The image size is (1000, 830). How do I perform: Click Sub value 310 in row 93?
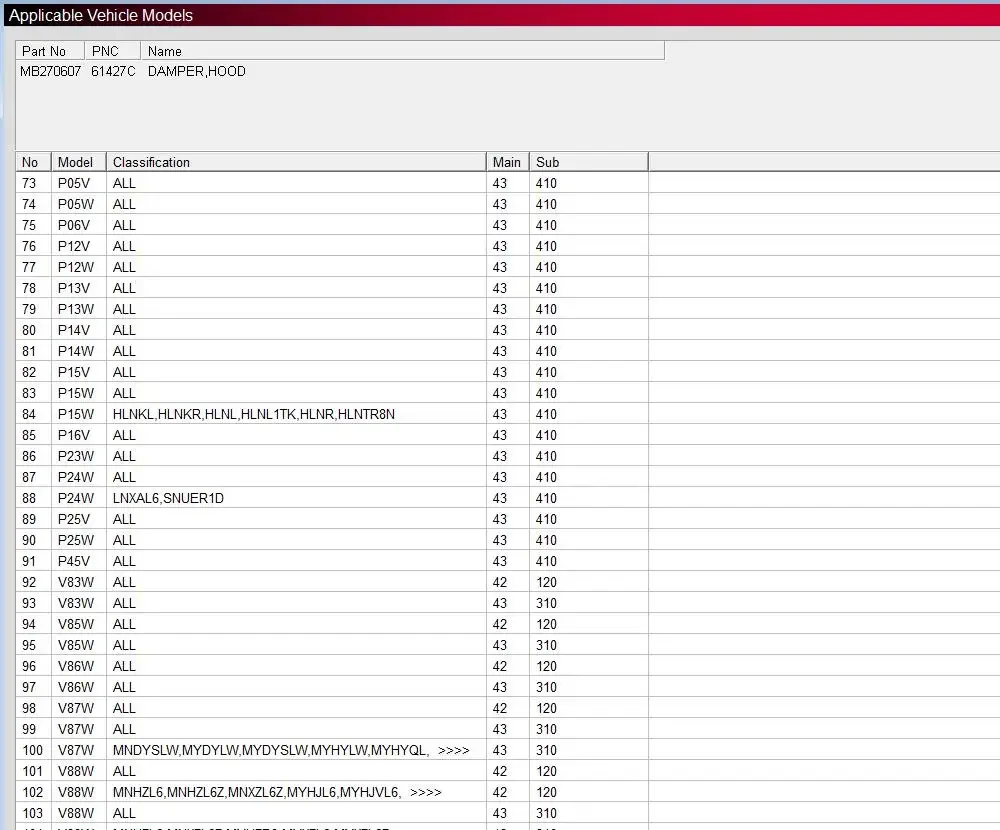pyautogui.click(x=547, y=604)
